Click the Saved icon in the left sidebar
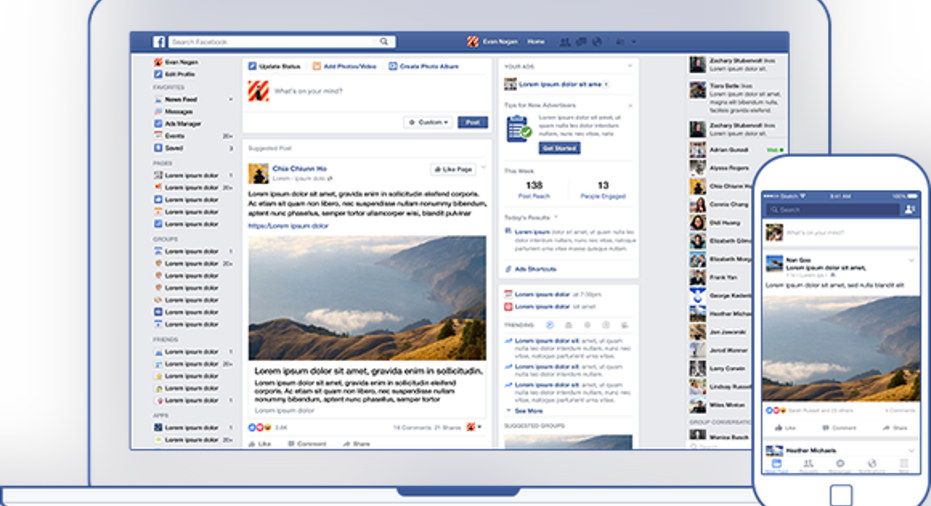The height and width of the screenshot is (506, 931). 158,148
